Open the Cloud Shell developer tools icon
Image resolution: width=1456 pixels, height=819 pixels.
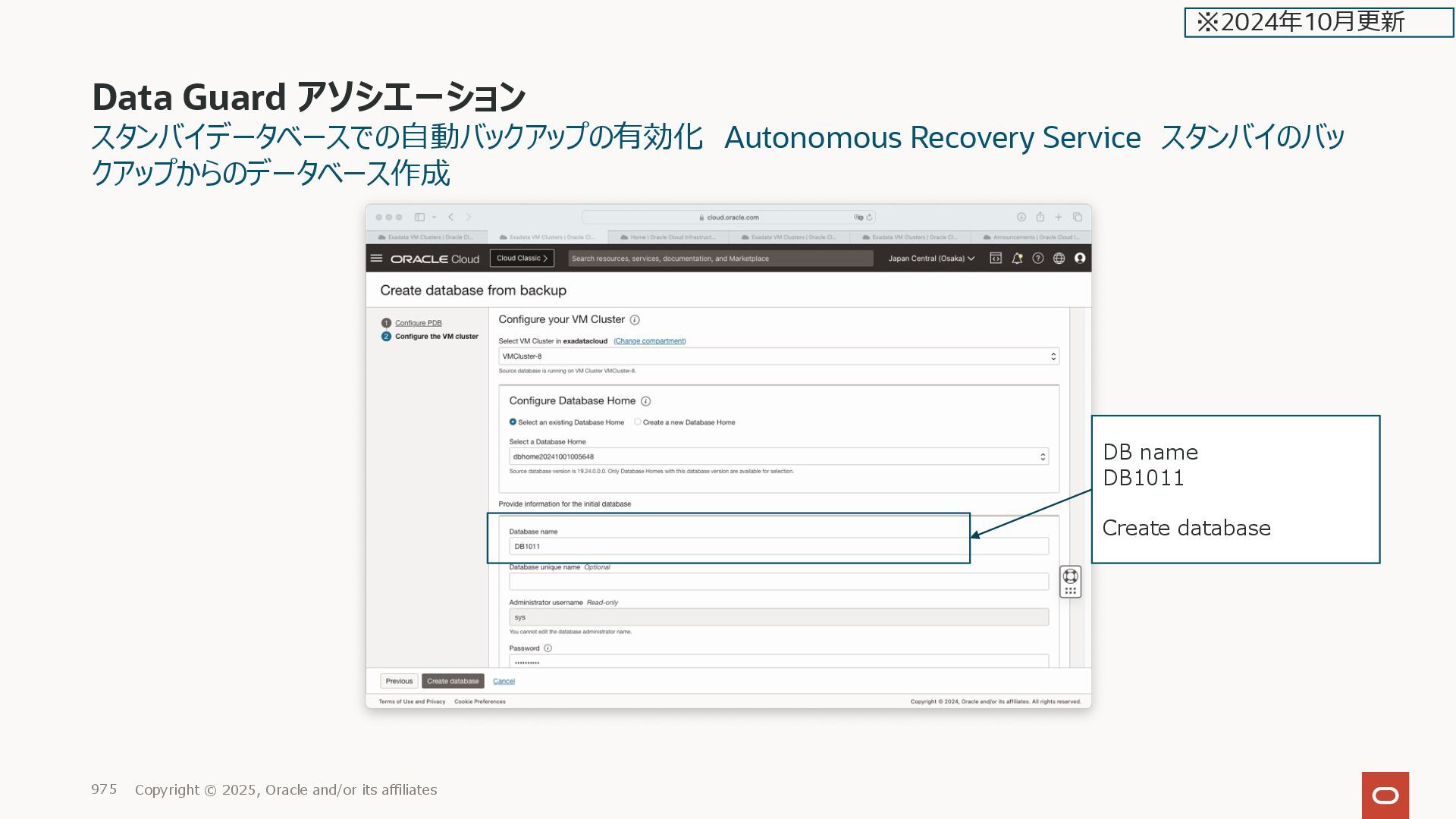click(996, 259)
